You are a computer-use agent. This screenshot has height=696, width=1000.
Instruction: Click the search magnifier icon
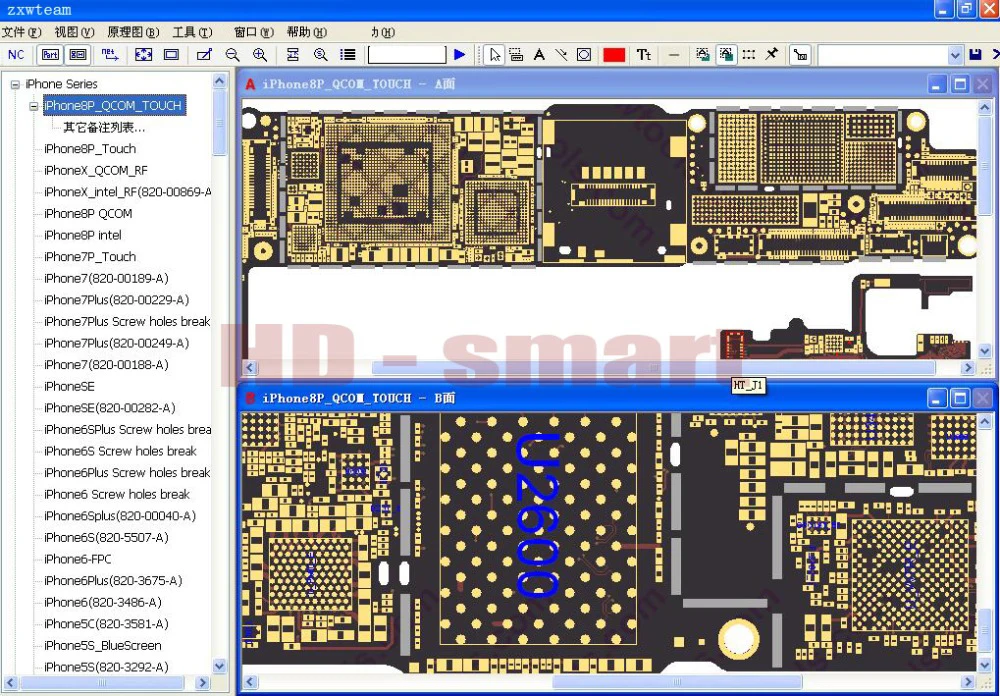pos(321,55)
